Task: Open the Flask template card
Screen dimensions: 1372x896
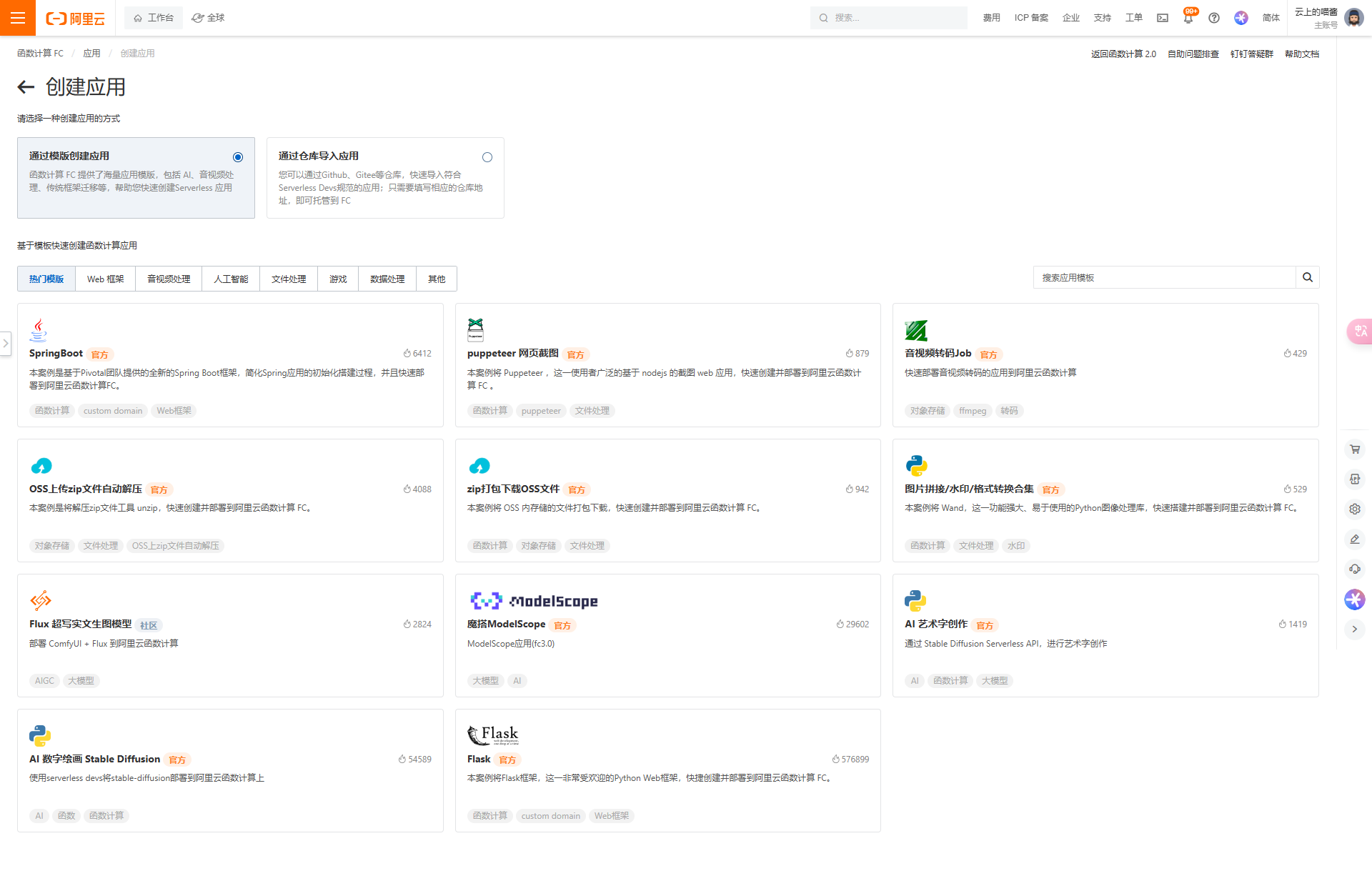Action: coord(667,770)
